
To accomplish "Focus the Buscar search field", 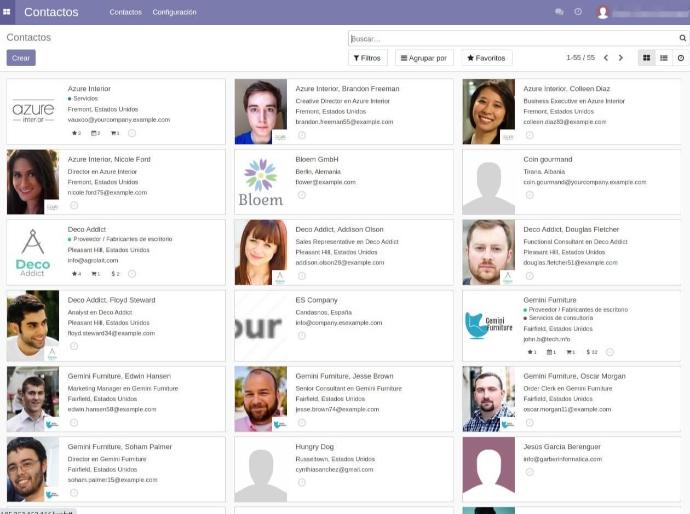I will [x=513, y=38].
